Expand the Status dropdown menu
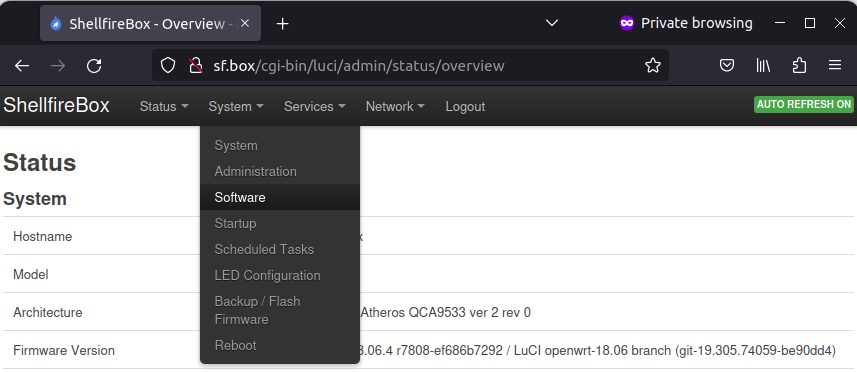 164,107
